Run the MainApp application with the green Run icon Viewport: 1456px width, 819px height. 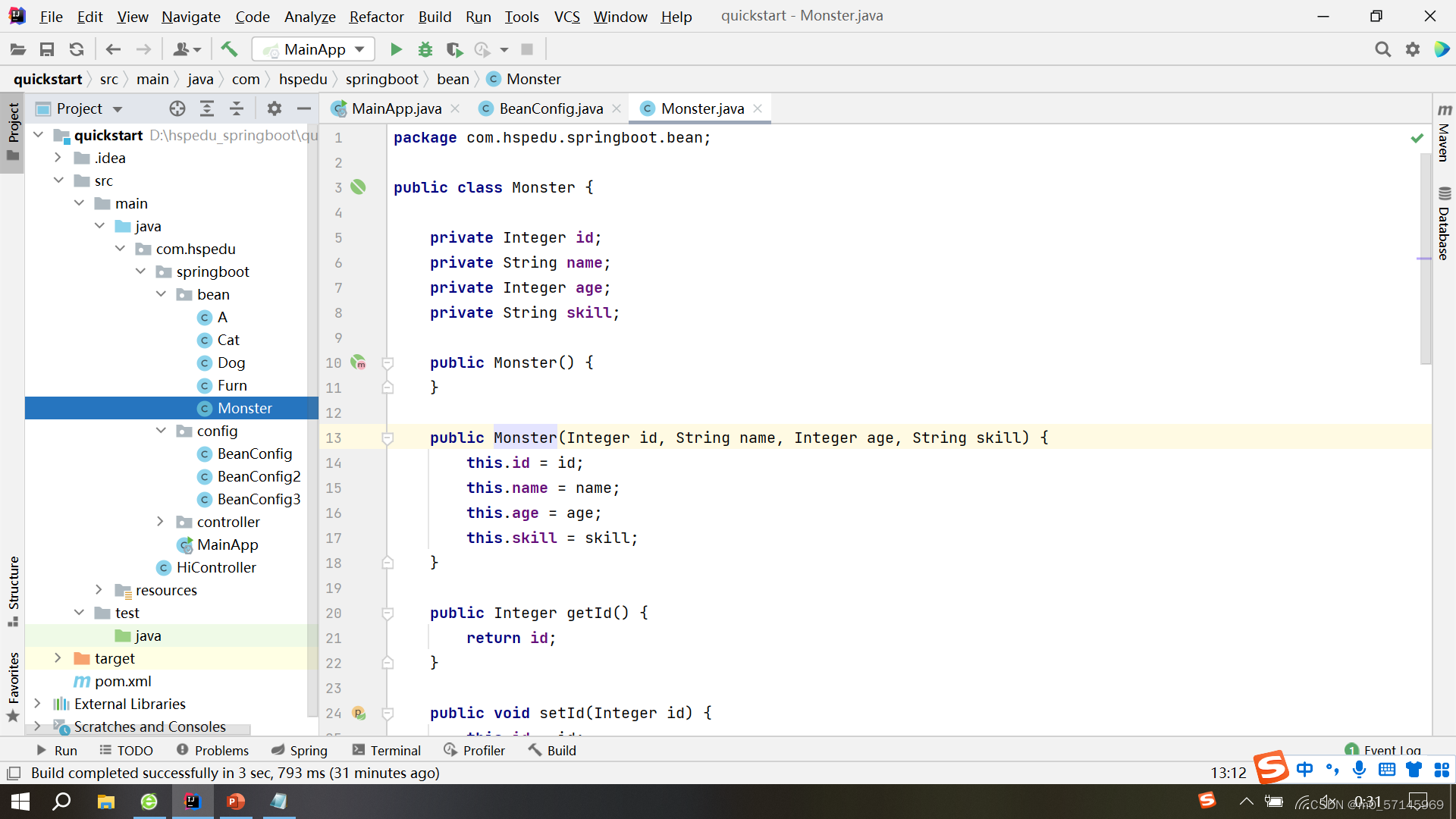(395, 49)
